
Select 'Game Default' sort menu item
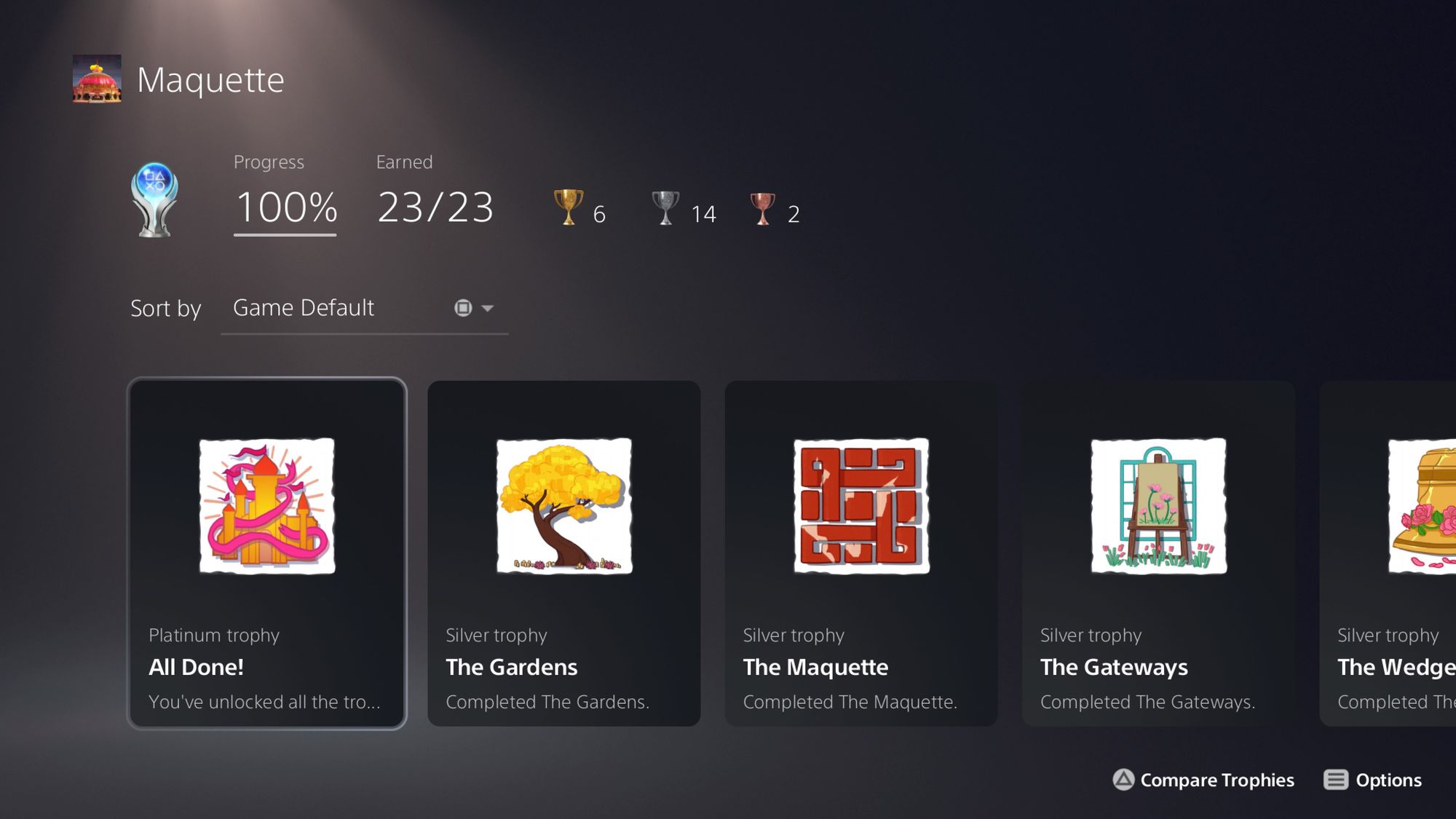(302, 307)
